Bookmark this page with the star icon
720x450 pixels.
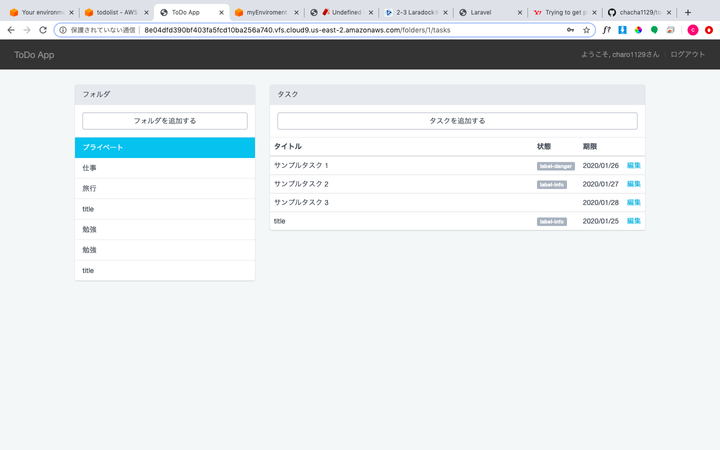pyautogui.click(x=586, y=30)
